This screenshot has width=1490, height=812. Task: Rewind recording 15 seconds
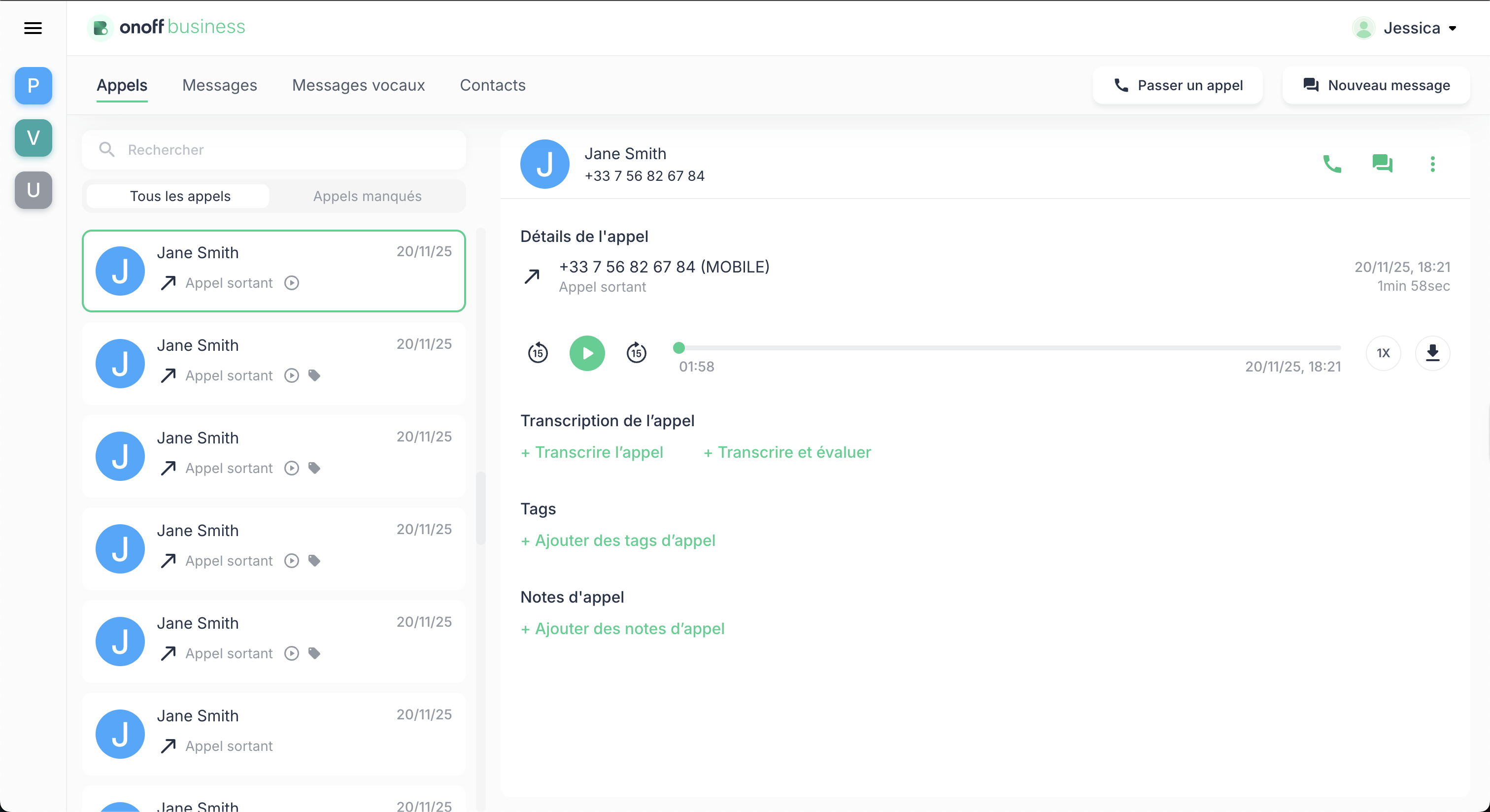(x=538, y=353)
